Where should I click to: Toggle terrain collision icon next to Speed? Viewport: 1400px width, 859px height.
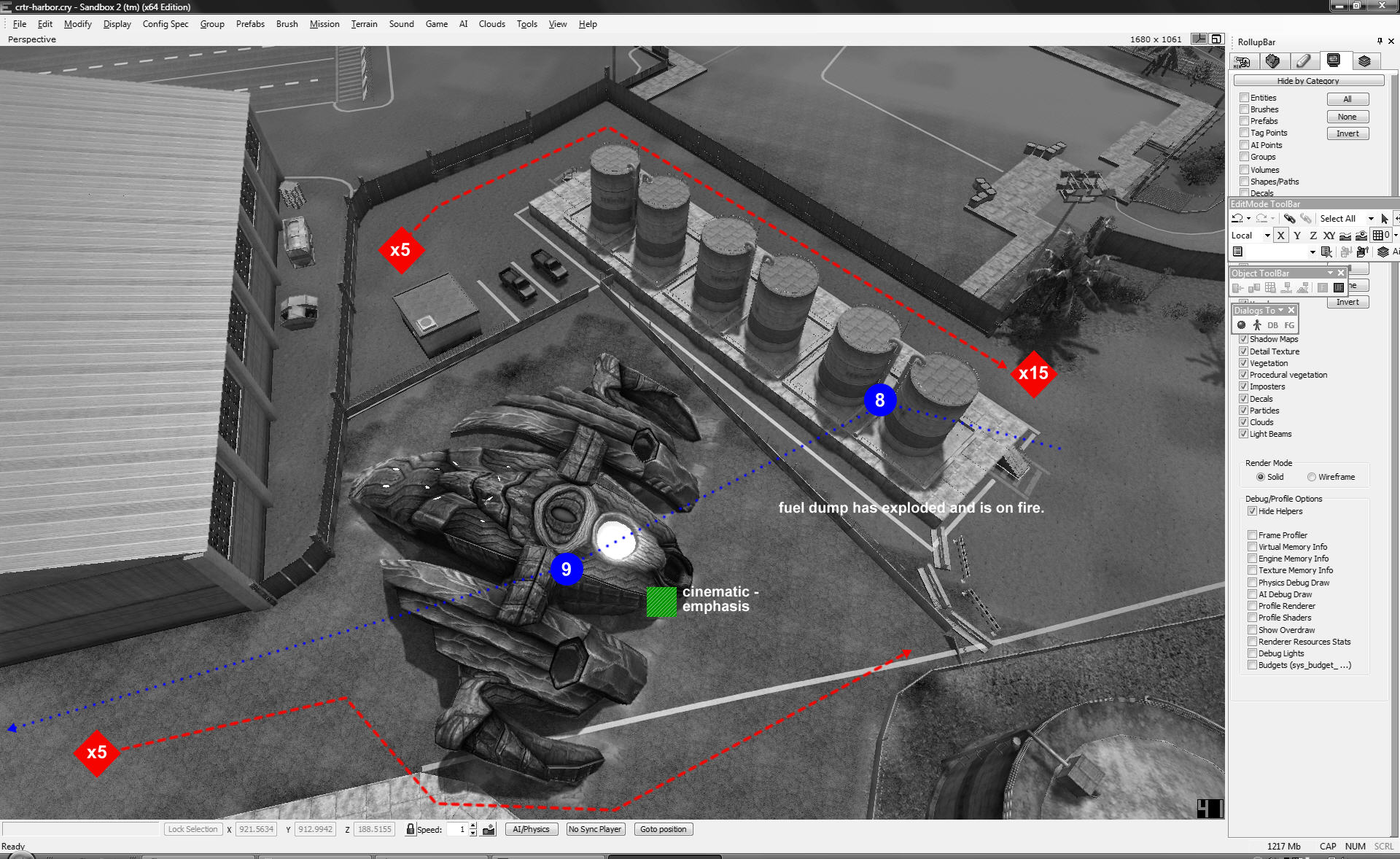click(489, 829)
